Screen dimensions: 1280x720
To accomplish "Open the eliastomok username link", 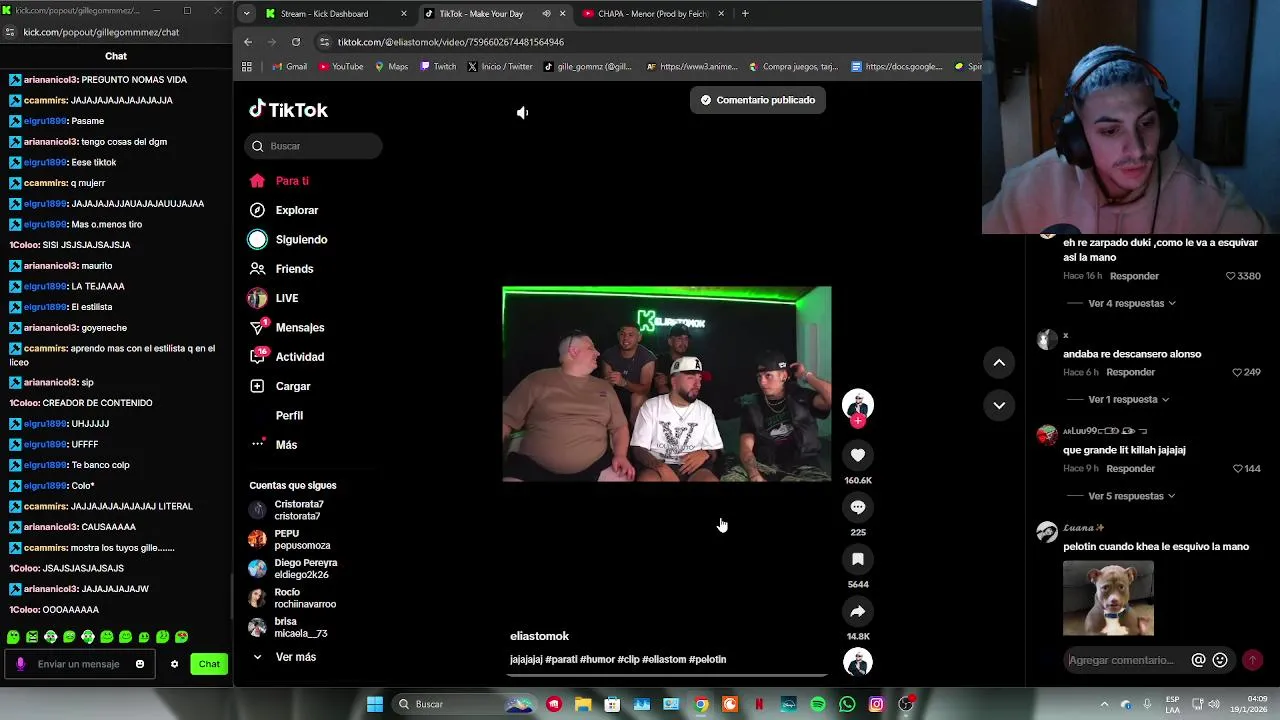I will coord(539,636).
